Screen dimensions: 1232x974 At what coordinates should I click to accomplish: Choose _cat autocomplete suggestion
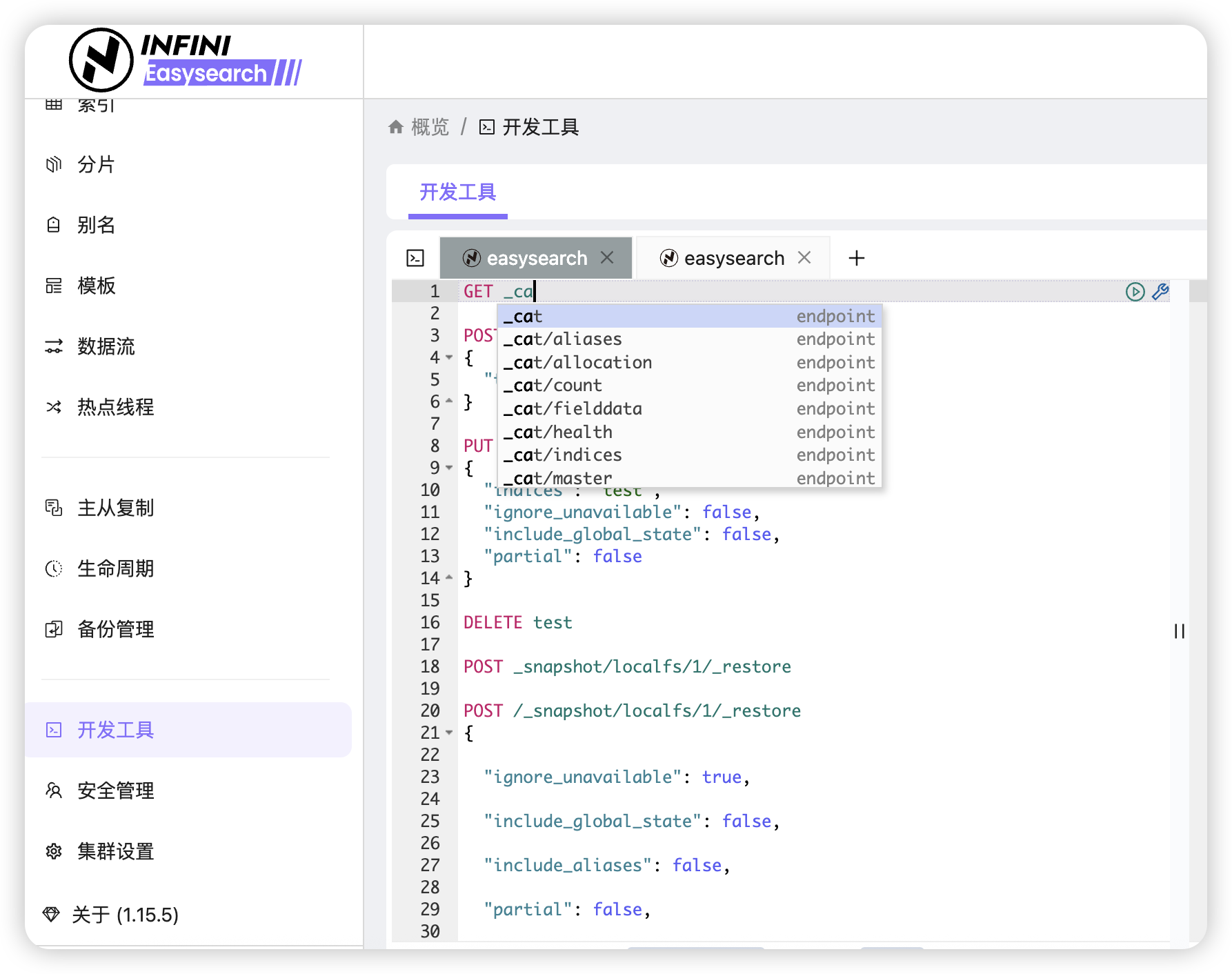pos(689,316)
